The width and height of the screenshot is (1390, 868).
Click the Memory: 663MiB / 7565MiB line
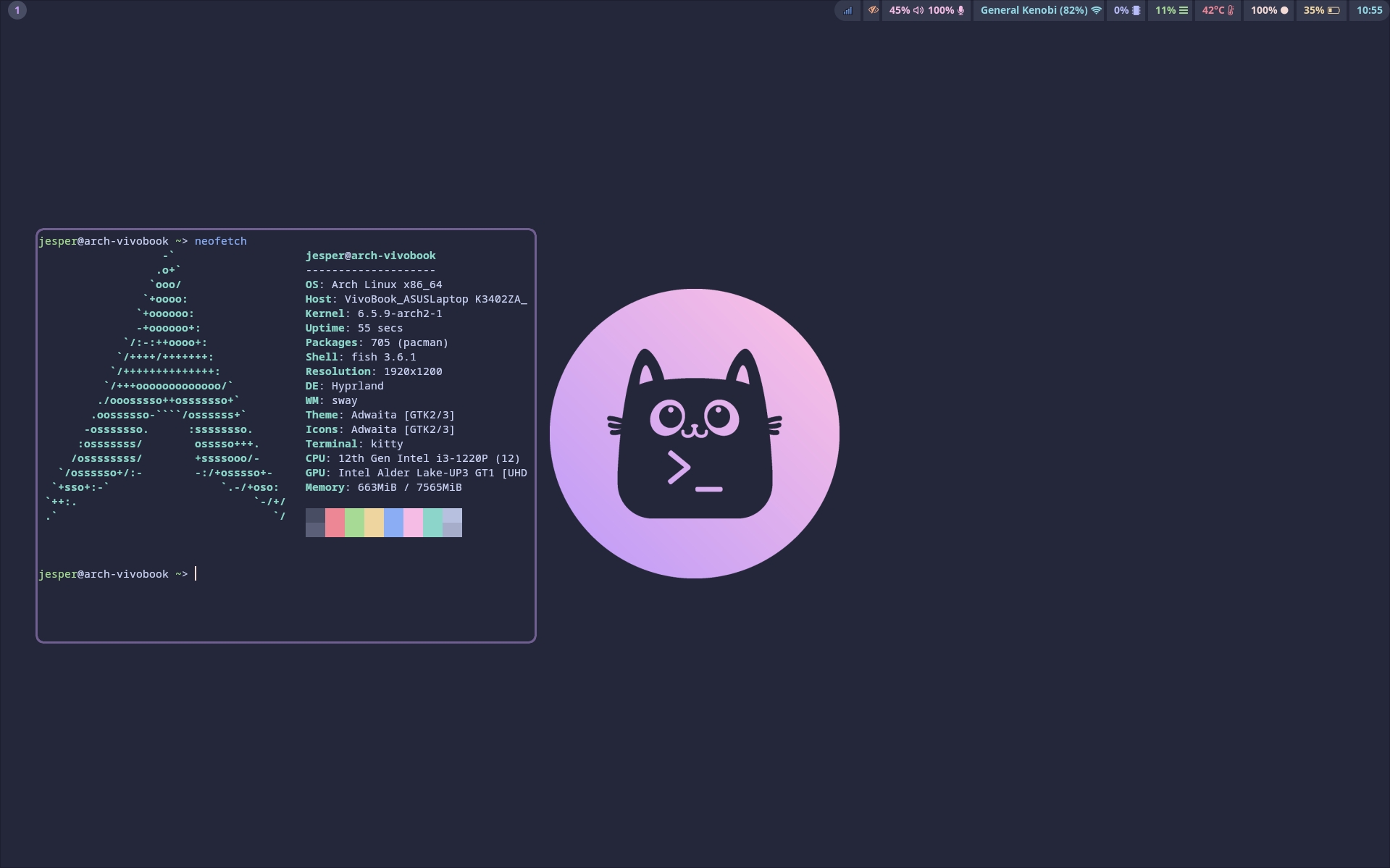click(x=384, y=487)
